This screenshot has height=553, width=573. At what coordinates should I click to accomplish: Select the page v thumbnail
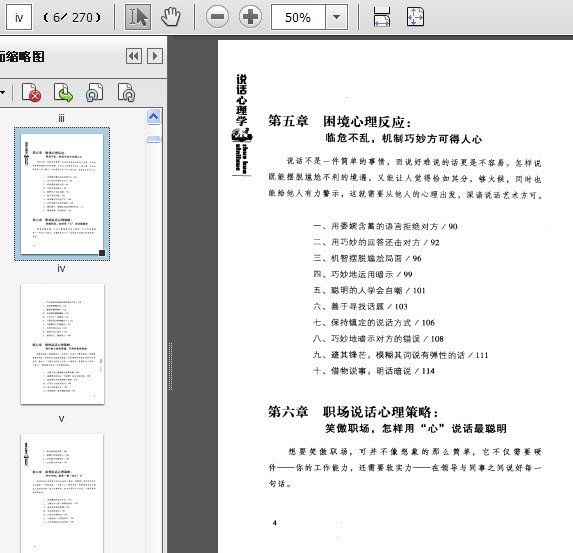62,344
